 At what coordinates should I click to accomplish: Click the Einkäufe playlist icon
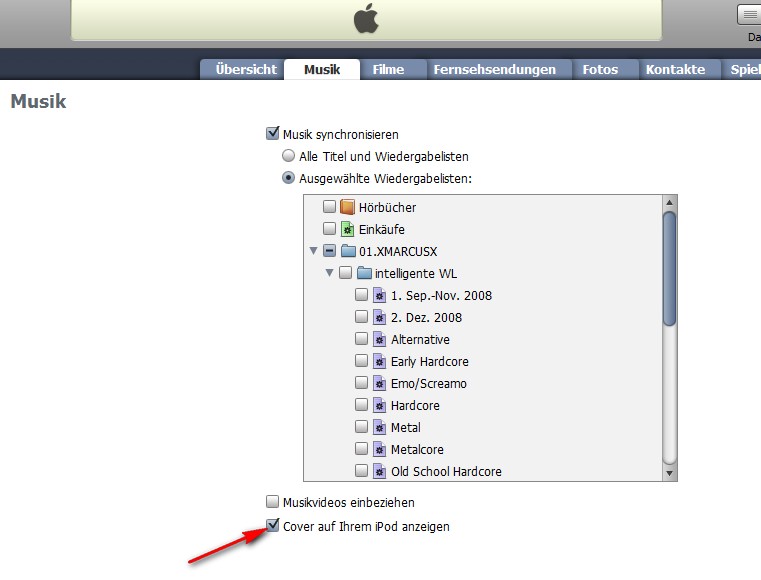[x=347, y=229]
